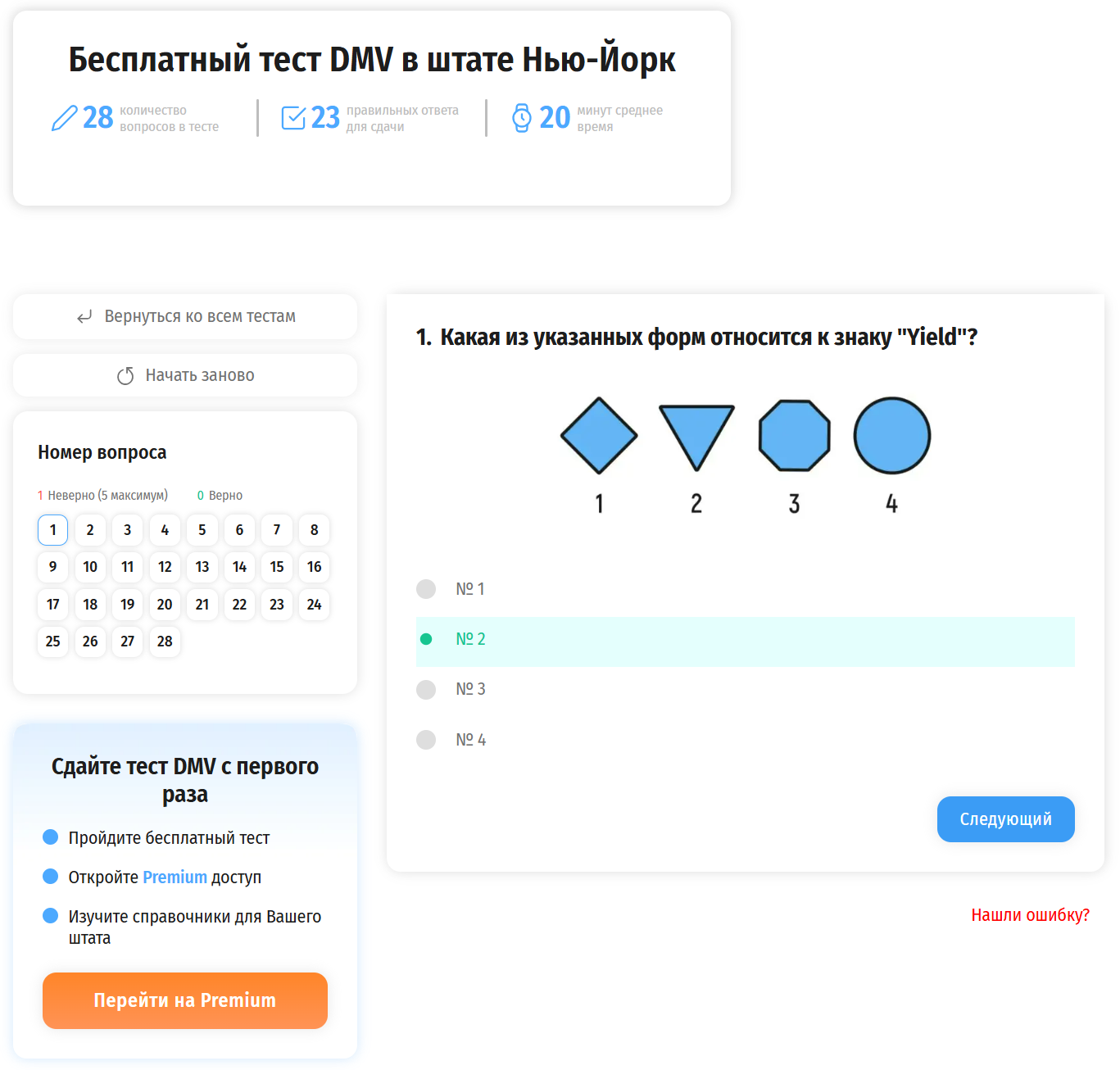The height and width of the screenshot is (1070, 1120).
Task: Click the diamond shape labeled 1
Action: 599,436
